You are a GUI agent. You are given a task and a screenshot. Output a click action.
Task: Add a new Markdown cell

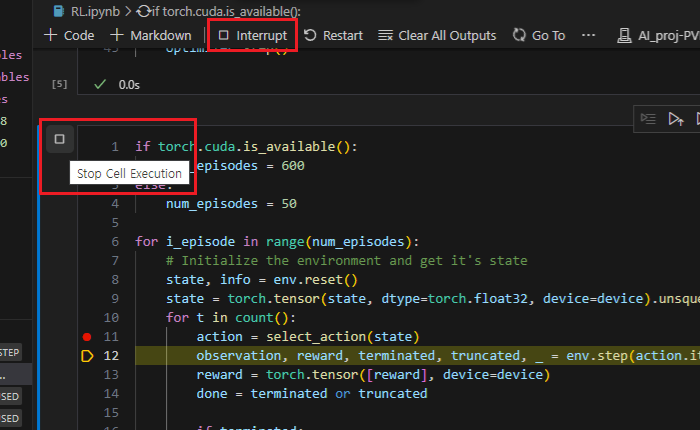(x=151, y=35)
